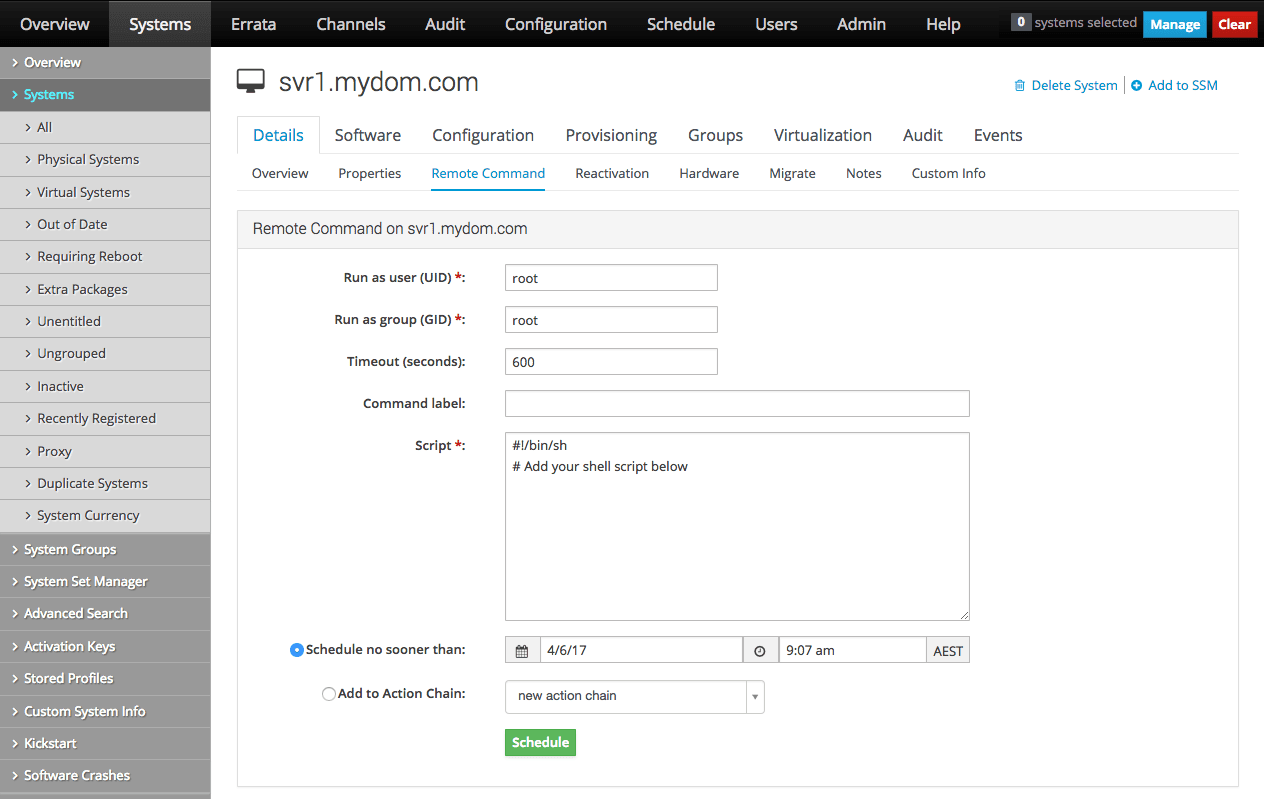1264x799 pixels.
Task: Click the monitor icon beside svr1.mydom.com
Action: 251,82
